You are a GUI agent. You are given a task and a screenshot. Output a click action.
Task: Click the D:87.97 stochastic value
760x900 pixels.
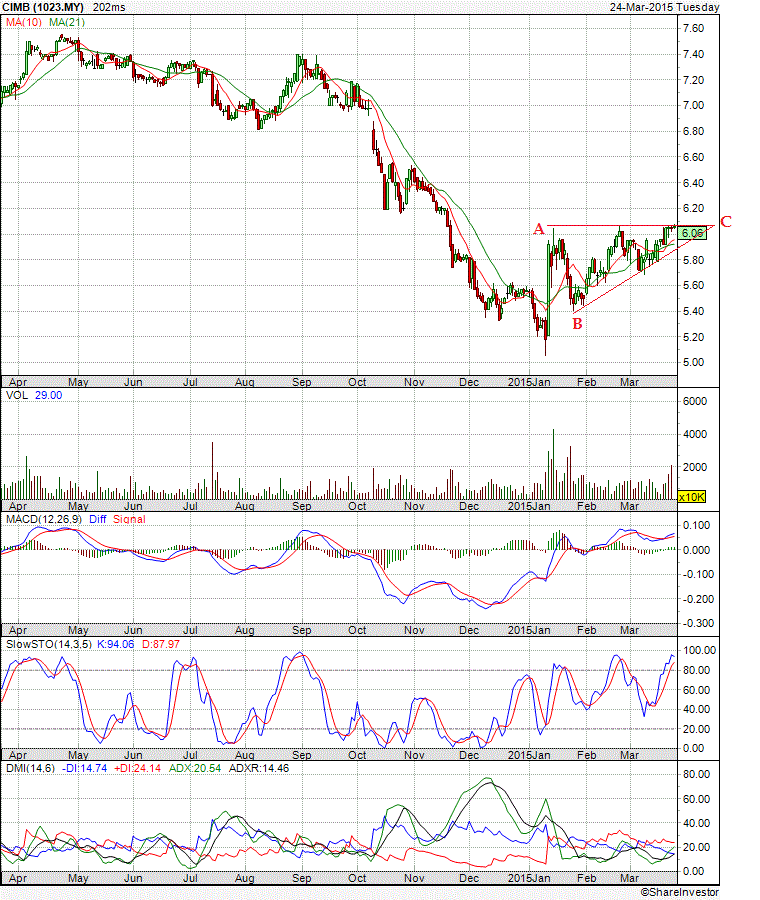161,645
